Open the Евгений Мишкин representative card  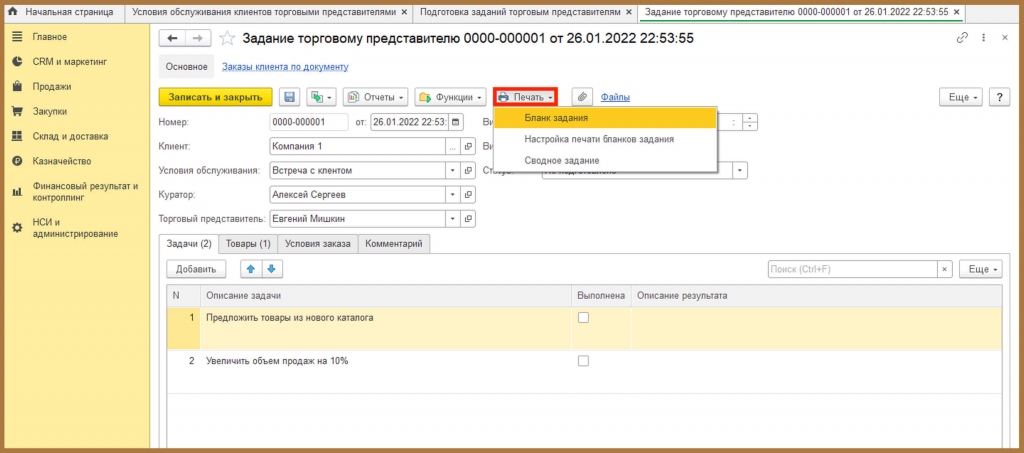(x=468, y=219)
